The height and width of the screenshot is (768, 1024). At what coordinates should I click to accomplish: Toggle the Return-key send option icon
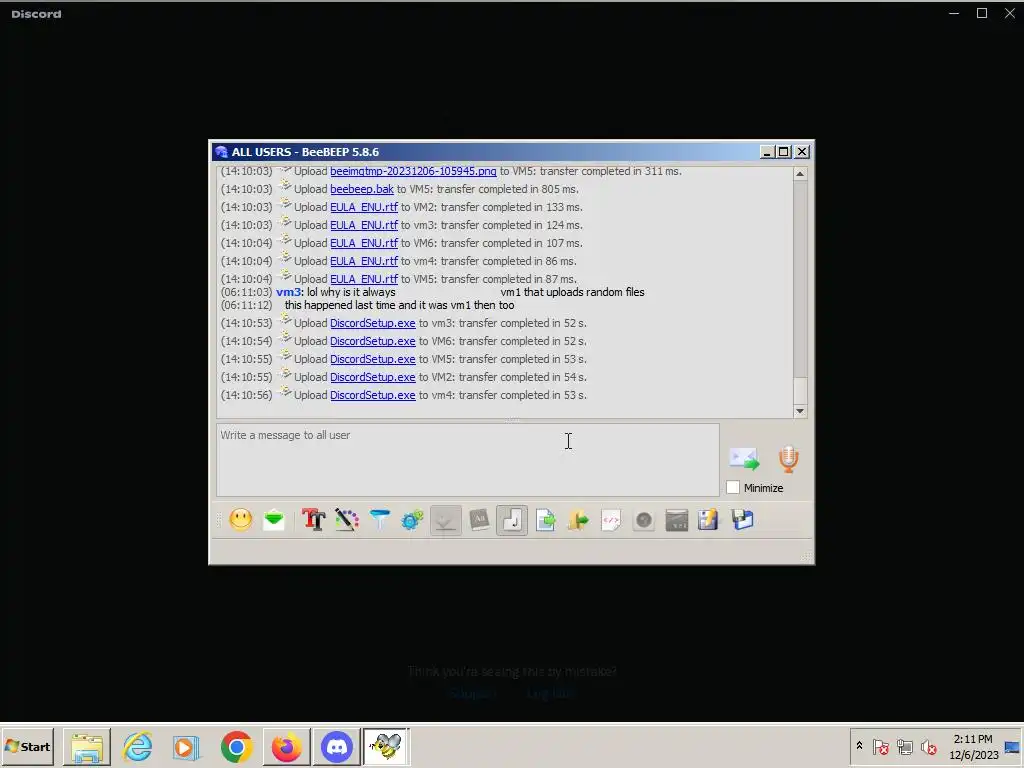(512, 520)
